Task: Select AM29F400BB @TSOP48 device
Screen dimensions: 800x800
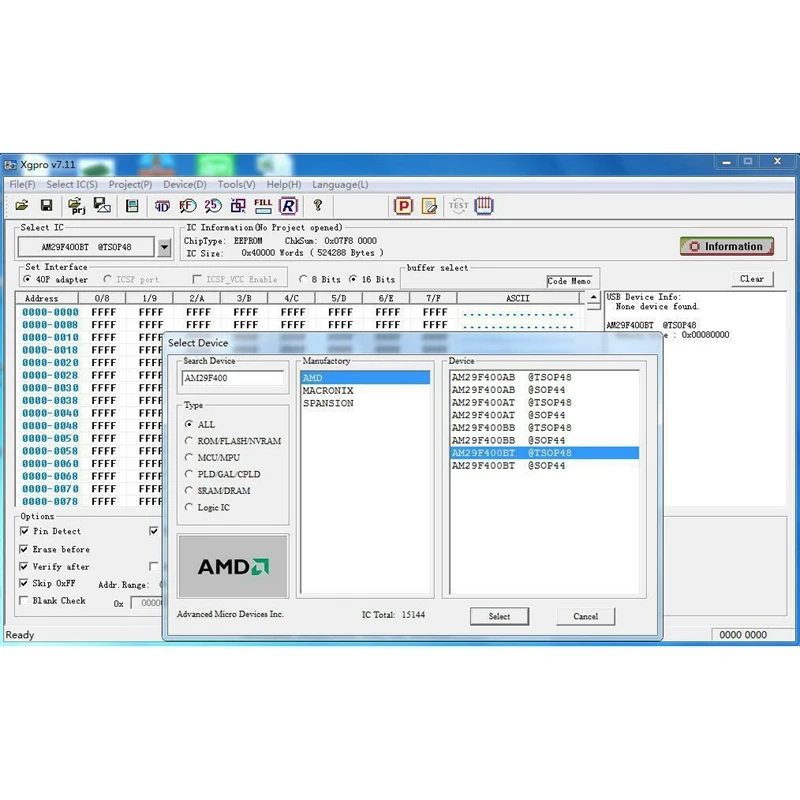Action: tap(544, 428)
